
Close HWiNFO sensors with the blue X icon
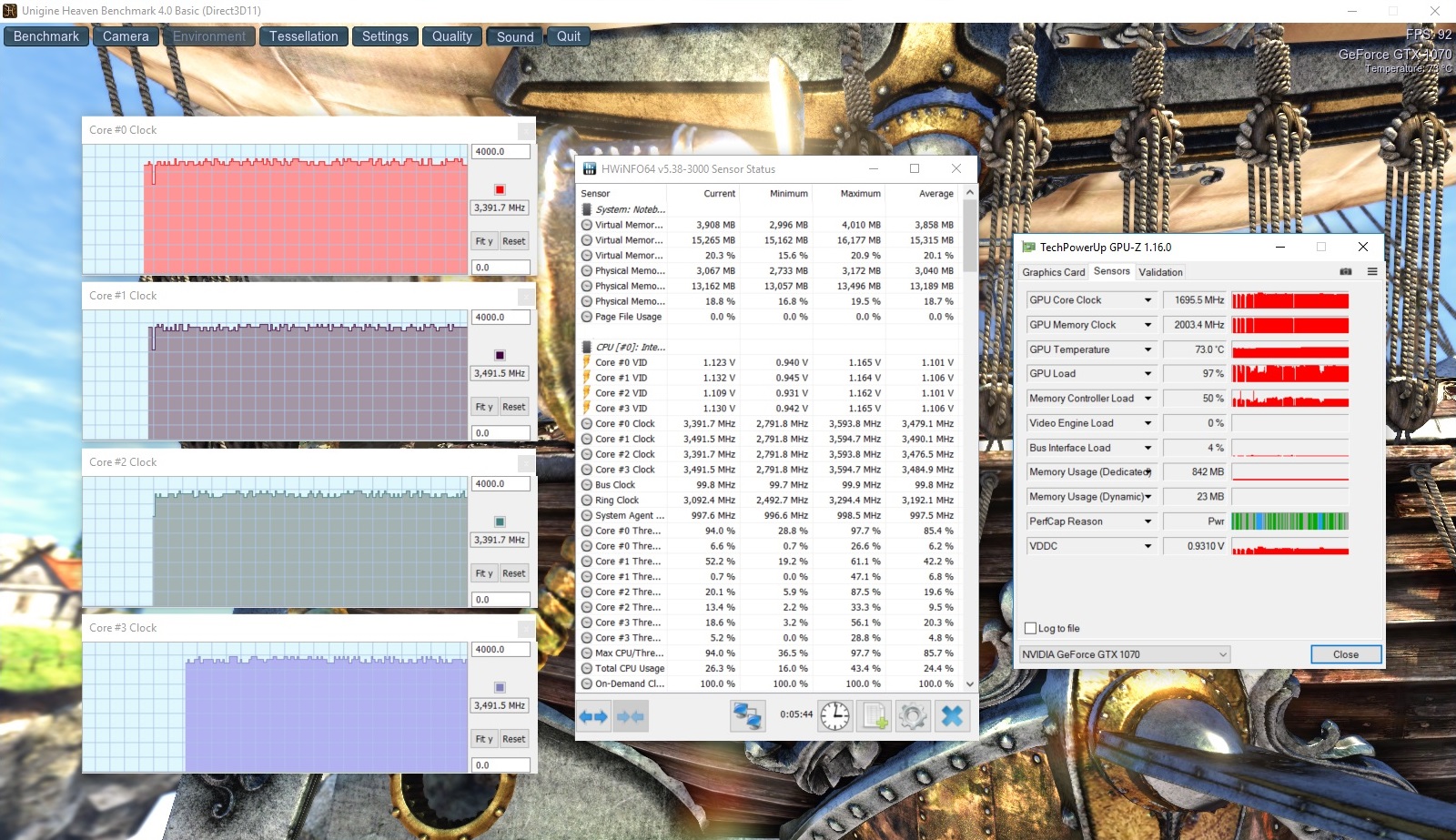[952, 717]
